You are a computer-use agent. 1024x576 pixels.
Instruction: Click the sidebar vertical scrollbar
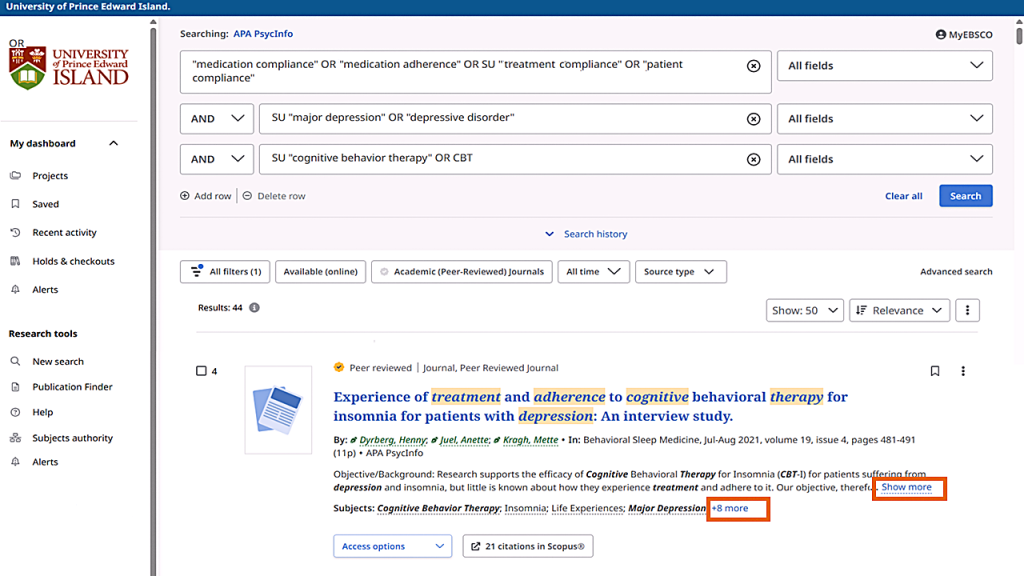[153, 300]
